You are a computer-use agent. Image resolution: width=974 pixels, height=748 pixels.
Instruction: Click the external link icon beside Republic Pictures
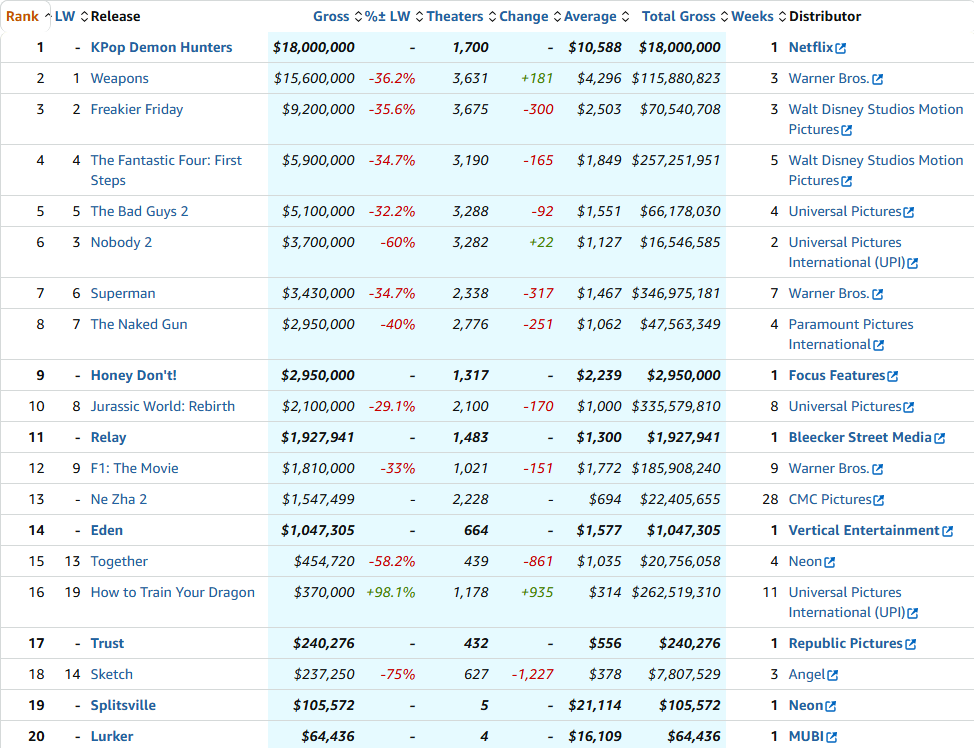tap(911, 644)
